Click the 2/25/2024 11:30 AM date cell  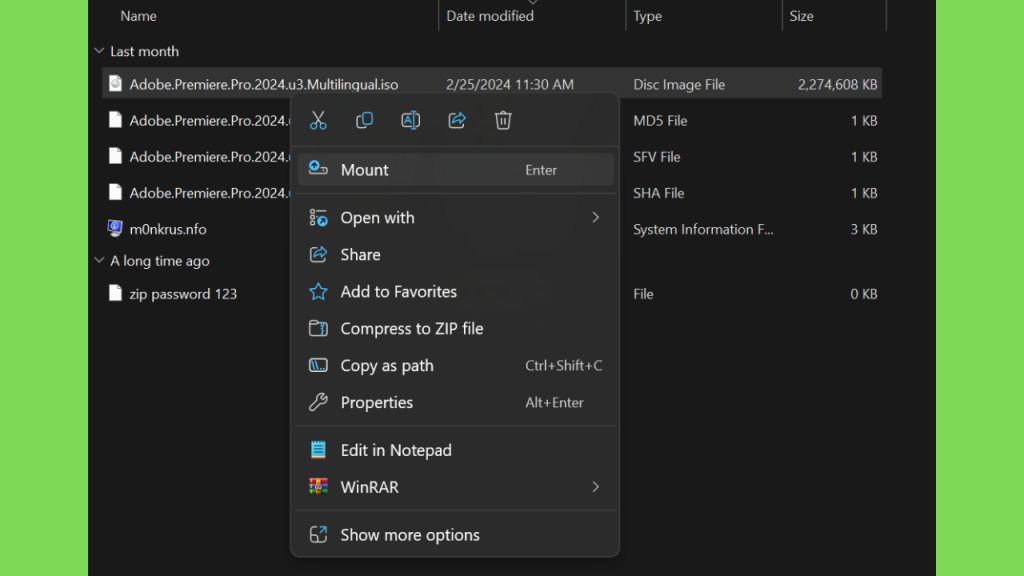click(x=510, y=84)
